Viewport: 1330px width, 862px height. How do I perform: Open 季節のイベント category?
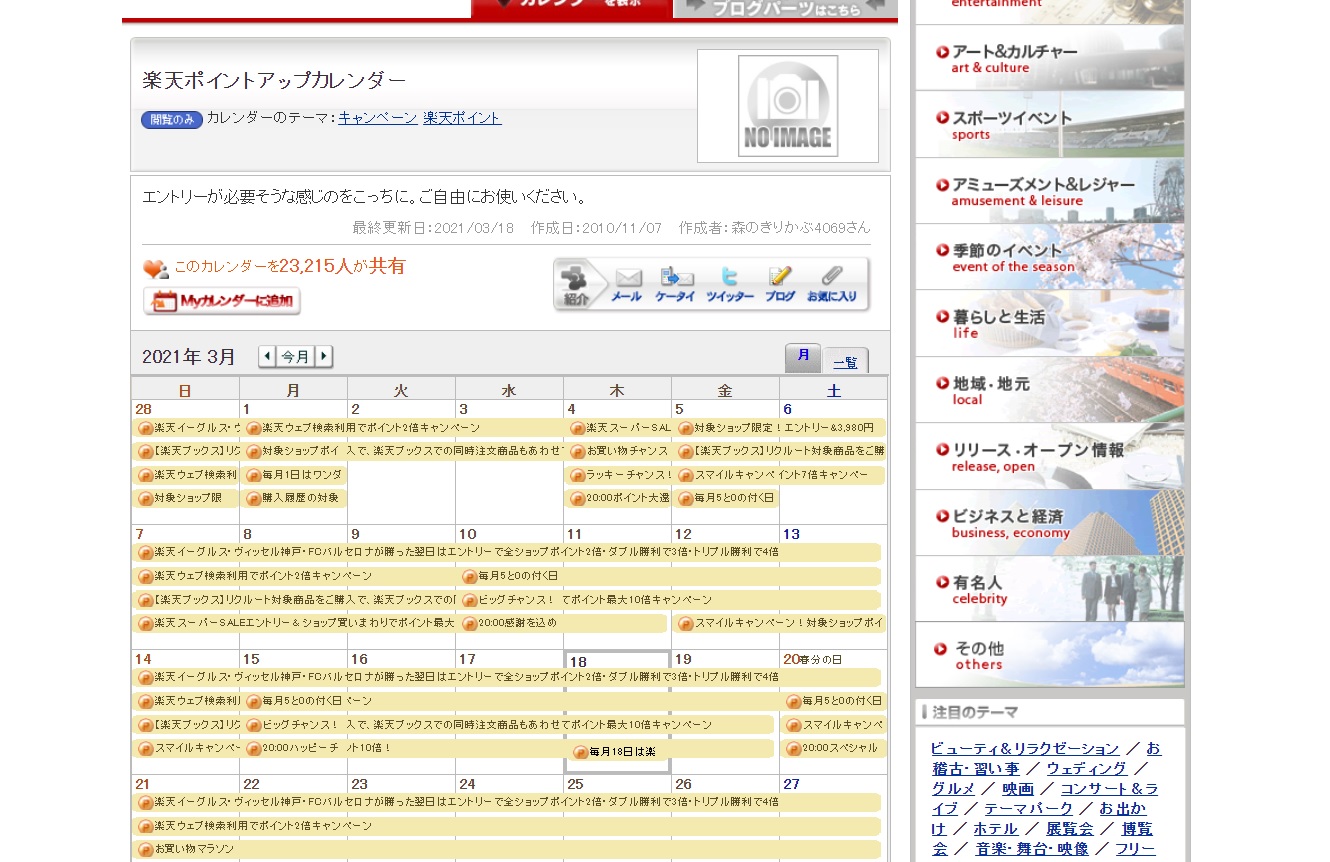click(1049, 257)
